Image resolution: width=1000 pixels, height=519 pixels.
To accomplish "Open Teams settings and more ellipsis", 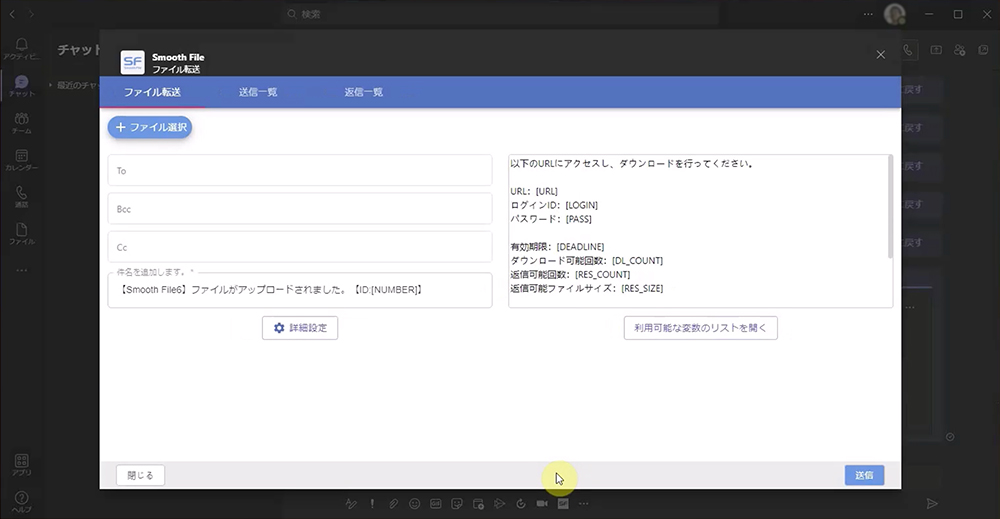I will 868,14.
